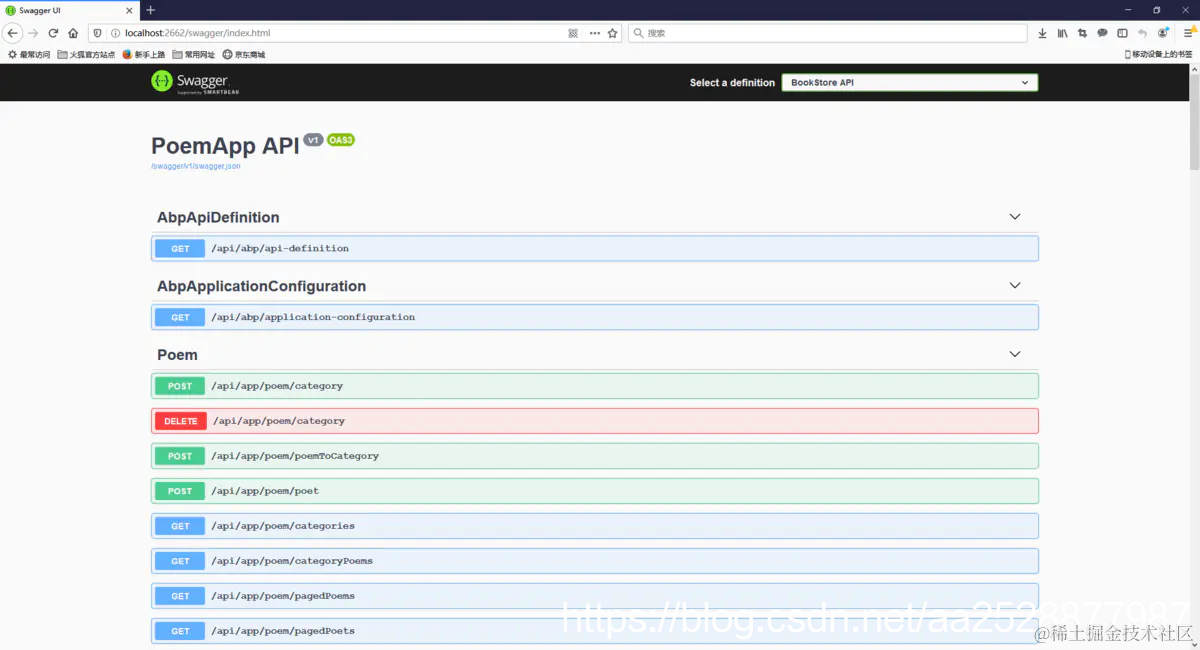Open the hamburger application menu

[x=1187, y=33]
